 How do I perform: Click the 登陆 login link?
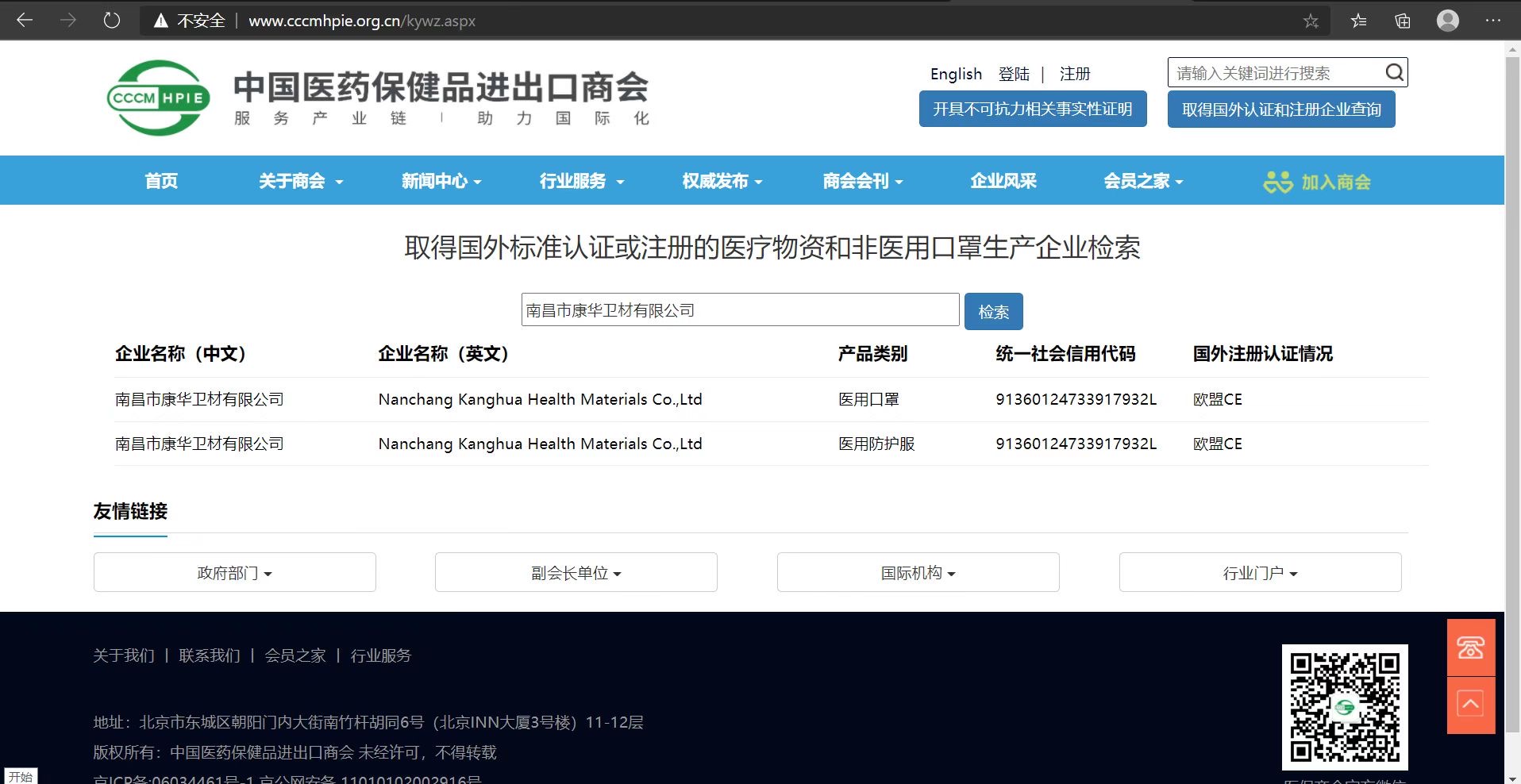point(1014,74)
